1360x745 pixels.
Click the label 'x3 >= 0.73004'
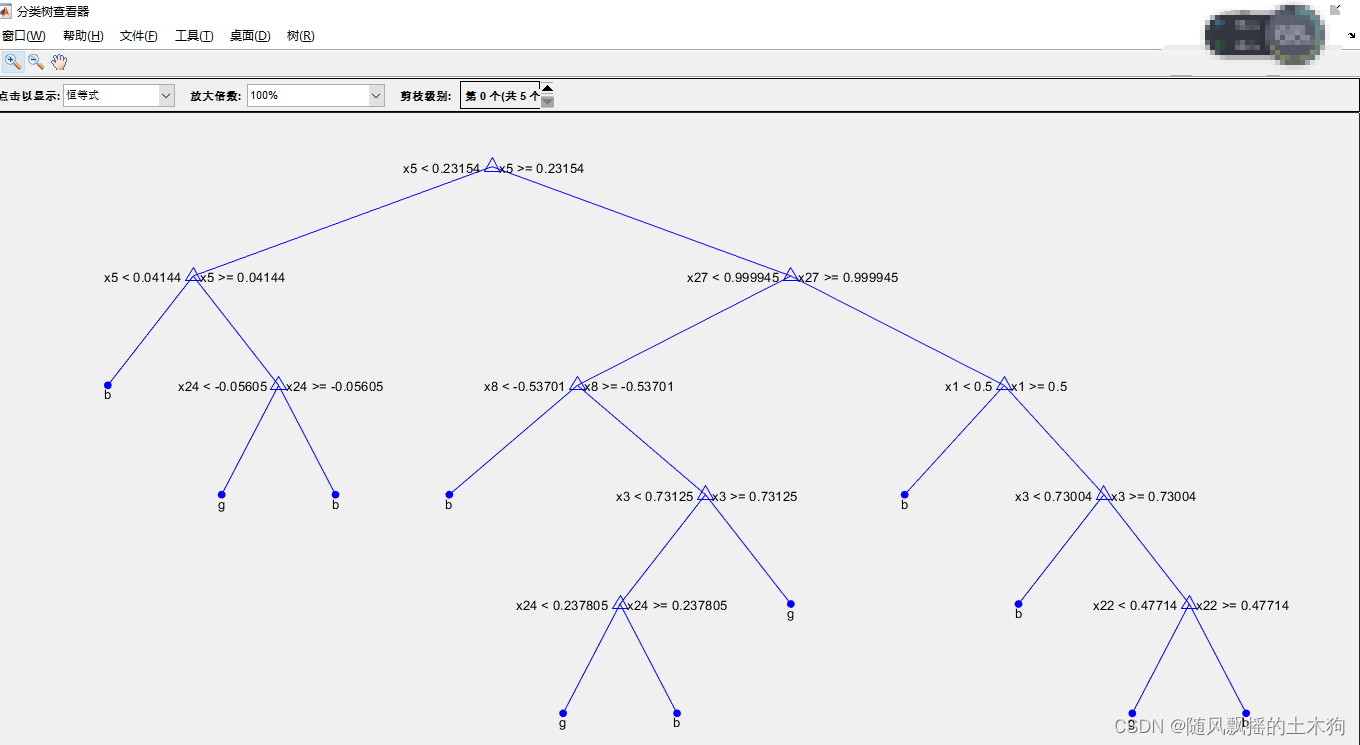click(1154, 497)
